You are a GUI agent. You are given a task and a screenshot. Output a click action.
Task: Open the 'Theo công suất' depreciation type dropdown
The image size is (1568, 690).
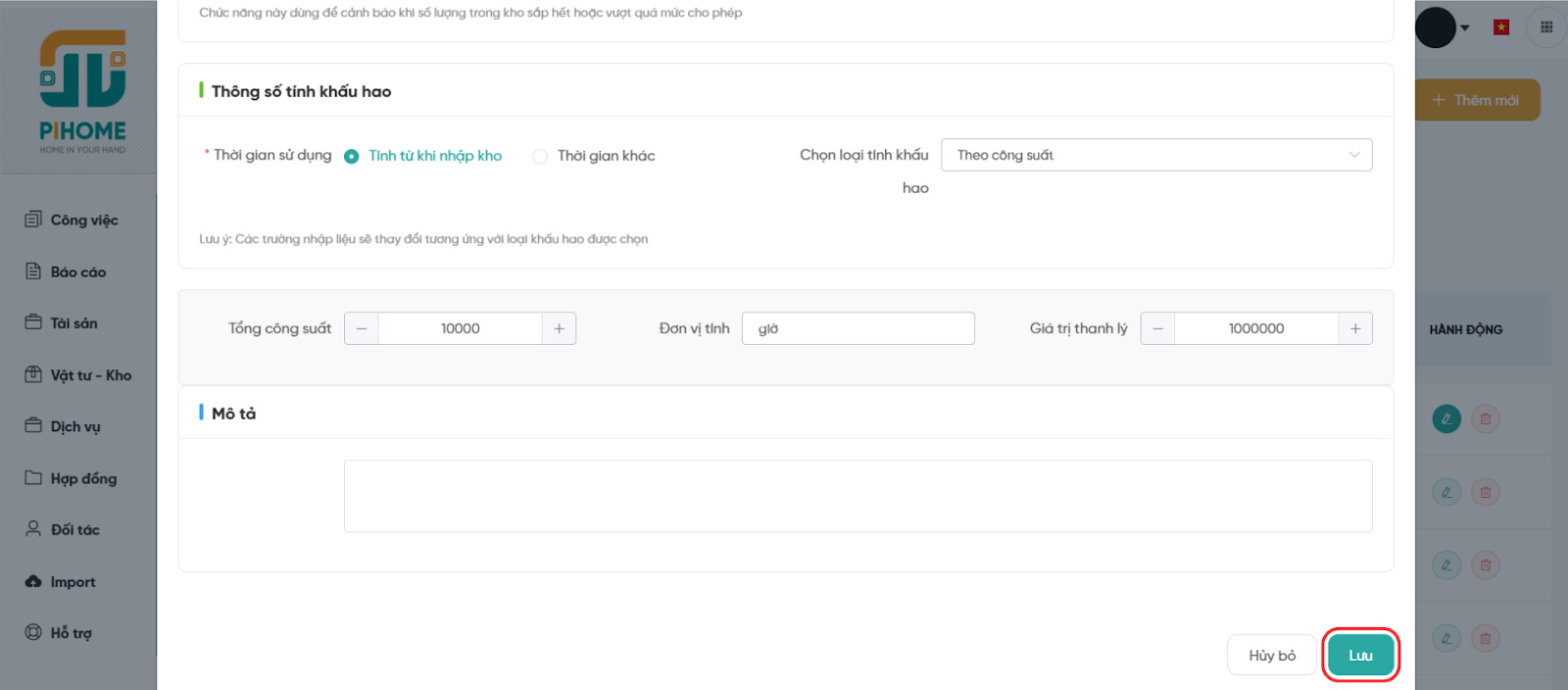(1156, 155)
